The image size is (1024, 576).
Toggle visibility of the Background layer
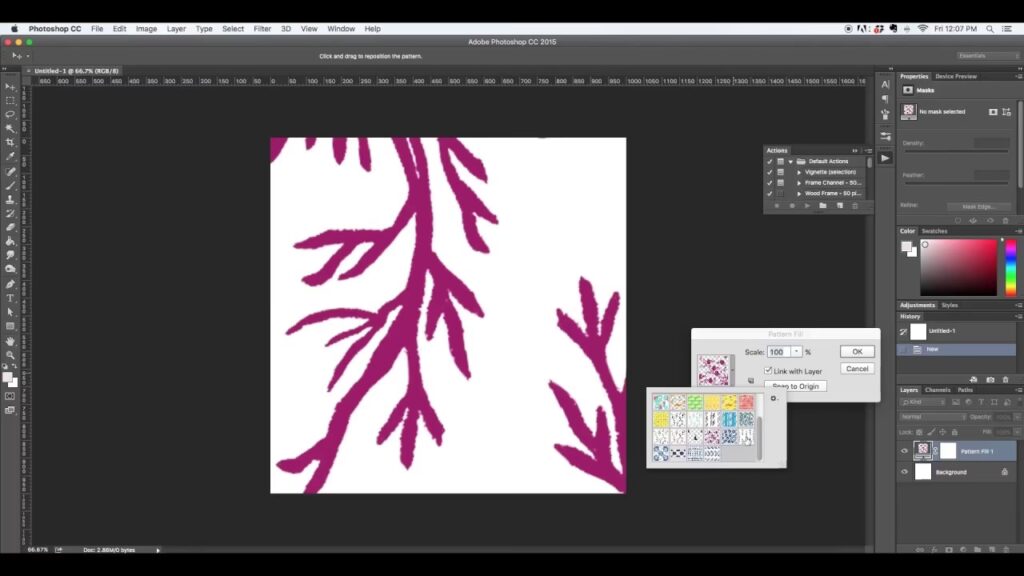905,472
